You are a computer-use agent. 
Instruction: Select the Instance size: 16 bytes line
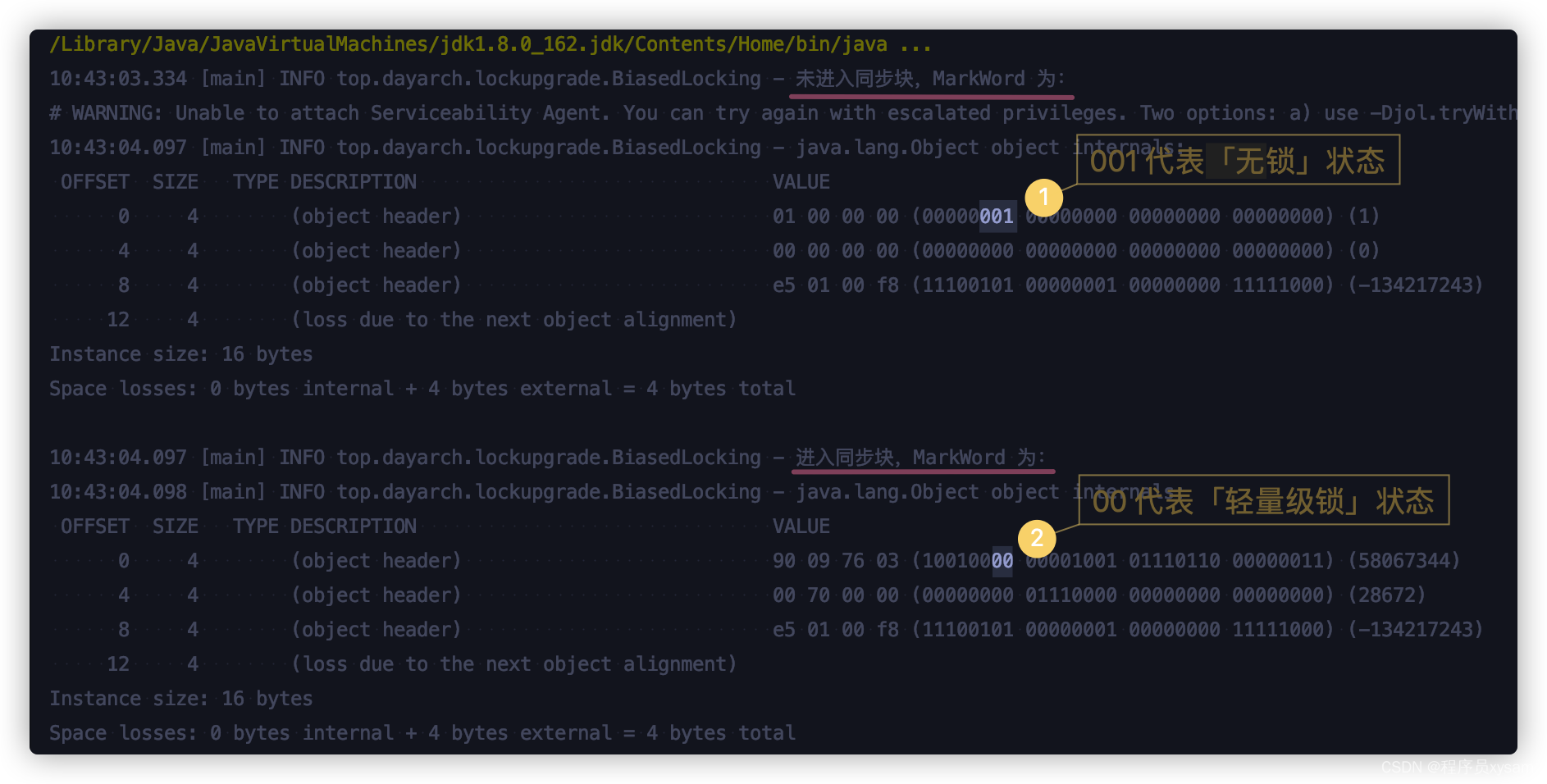tap(180, 353)
